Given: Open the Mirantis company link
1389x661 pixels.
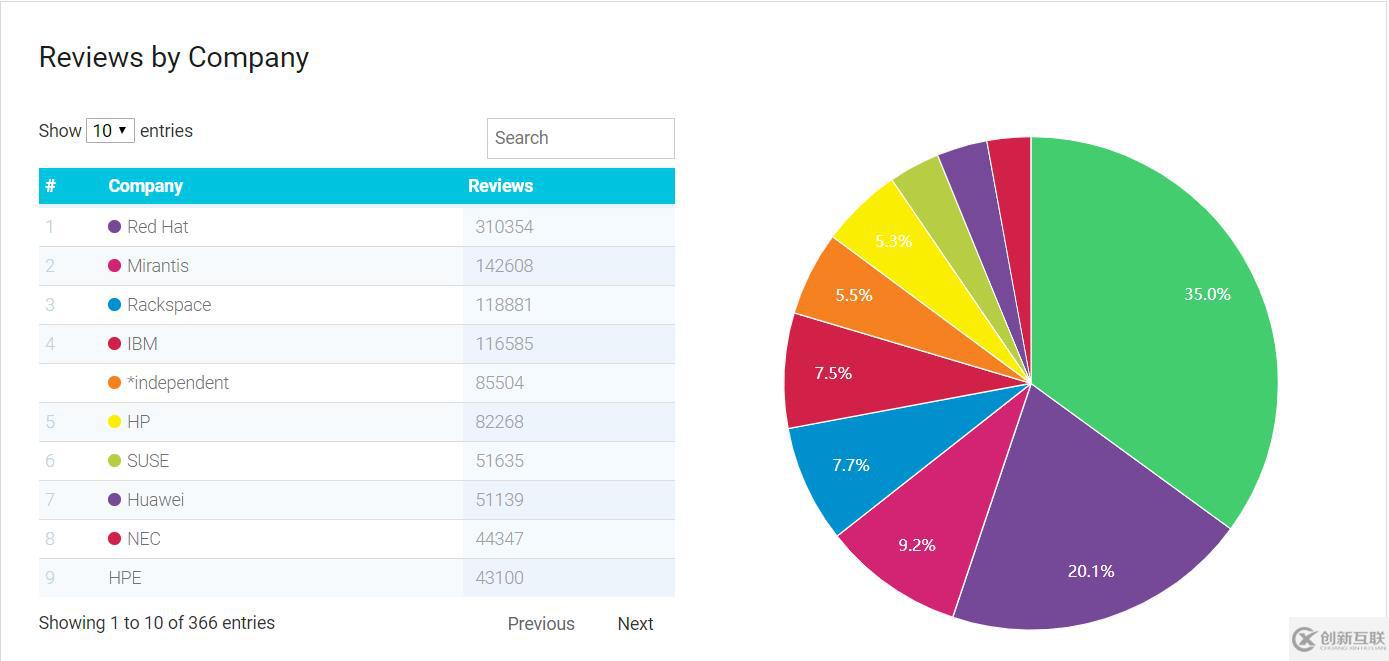Looking at the screenshot, I should click(157, 266).
